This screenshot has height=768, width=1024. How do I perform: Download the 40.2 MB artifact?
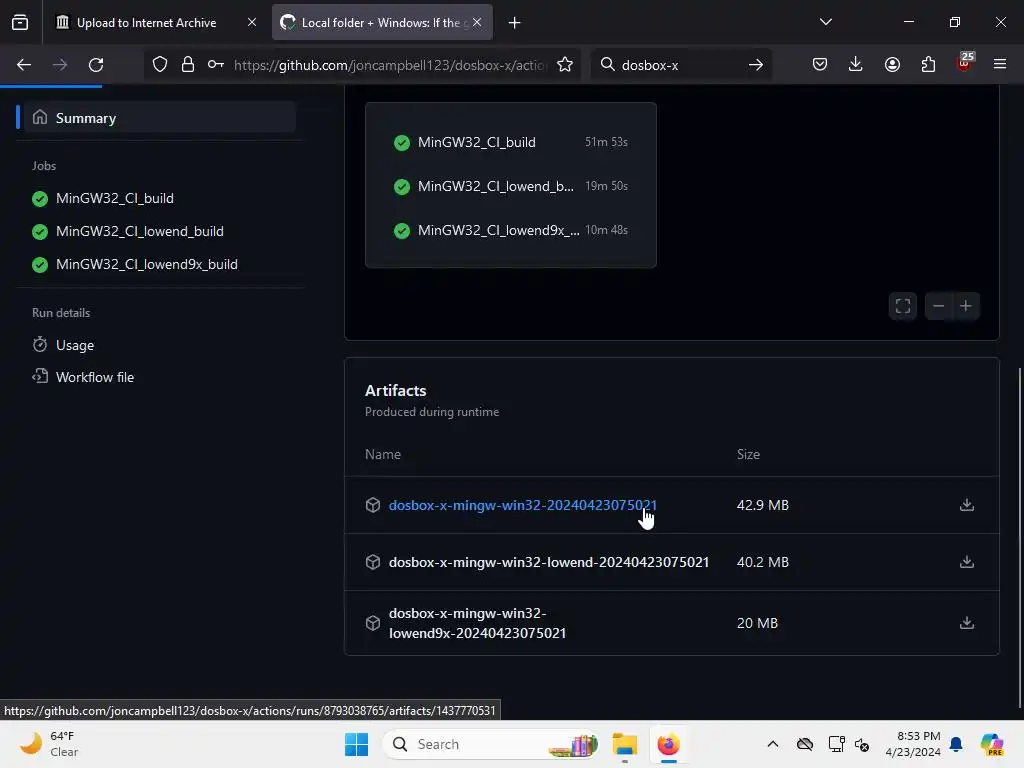pyautogui.click(x=967, y=562)
